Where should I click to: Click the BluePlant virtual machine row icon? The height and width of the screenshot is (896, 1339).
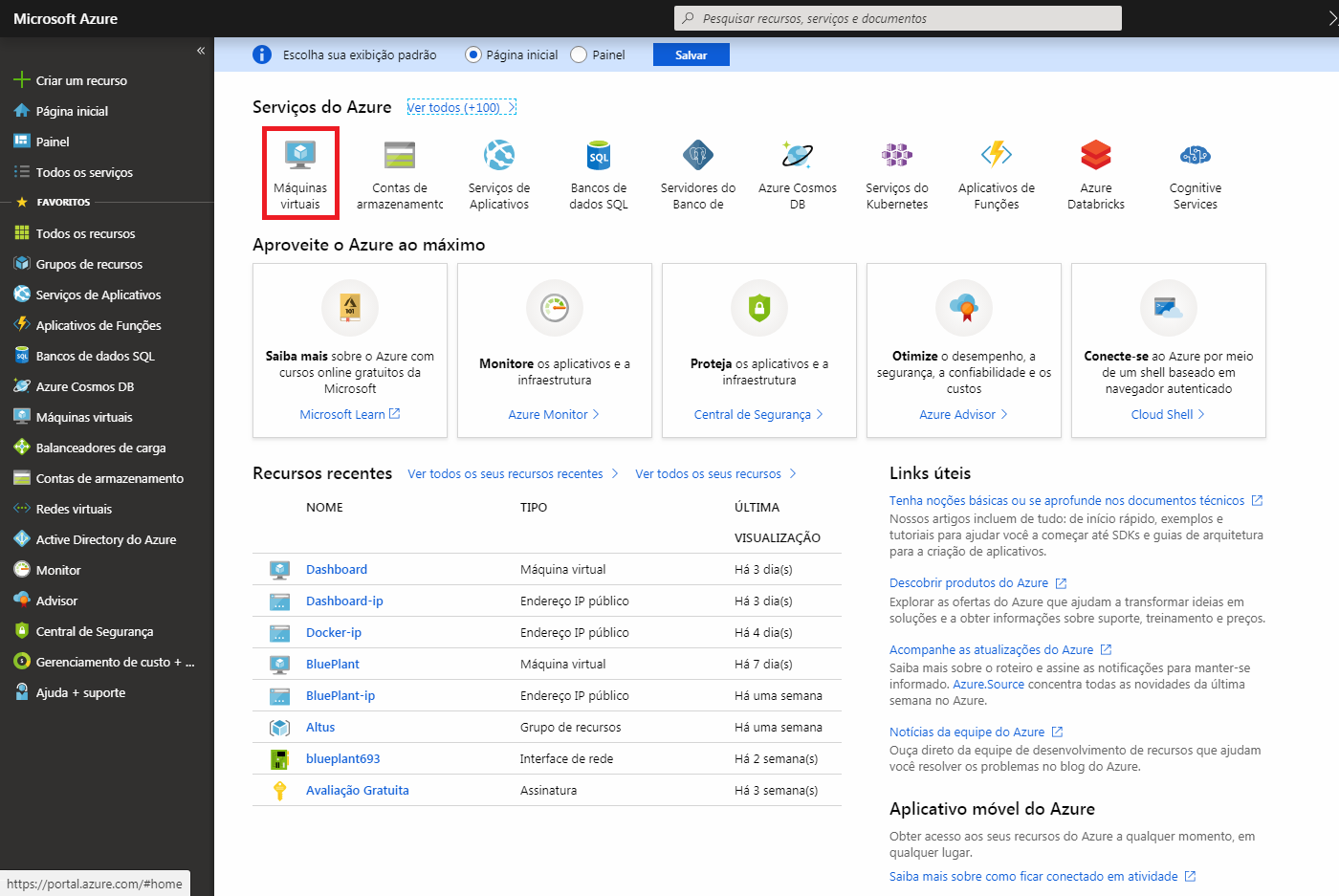click(x=279, y=665)
